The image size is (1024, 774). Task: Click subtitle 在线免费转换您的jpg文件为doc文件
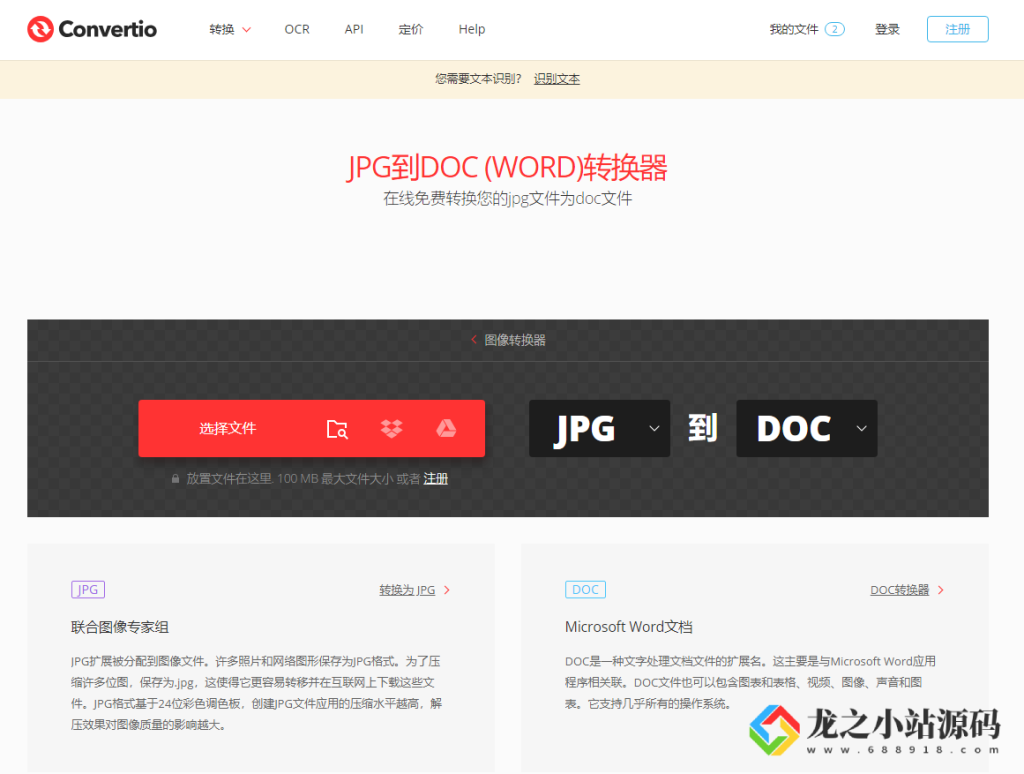pos(507,198)
